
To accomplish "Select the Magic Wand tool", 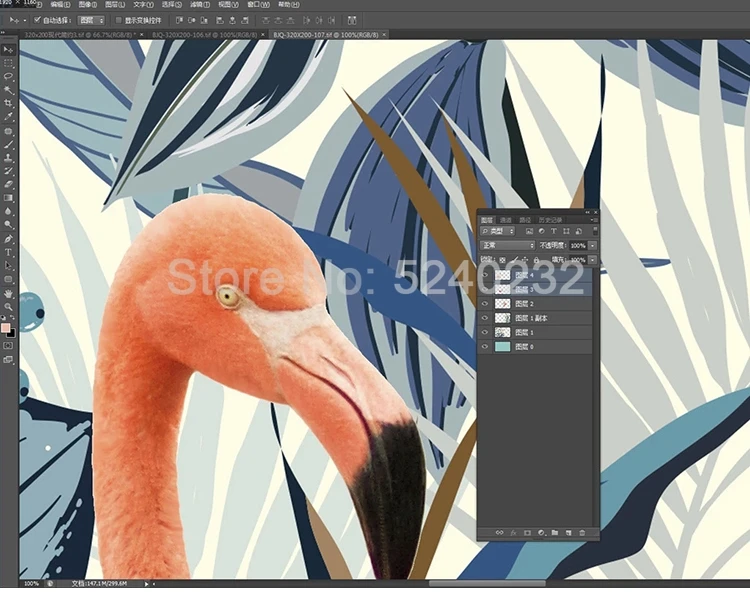I will tap(8, 90).
